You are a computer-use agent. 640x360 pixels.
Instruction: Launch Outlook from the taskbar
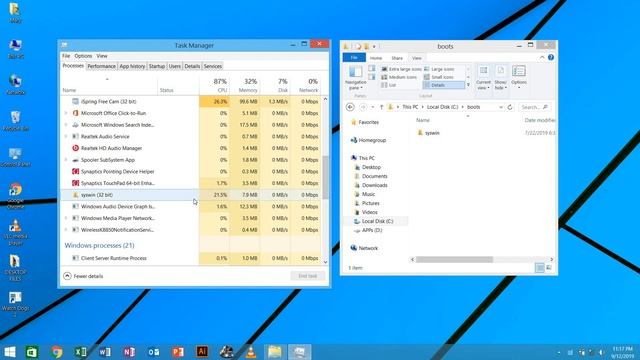[x=153, y=352]
